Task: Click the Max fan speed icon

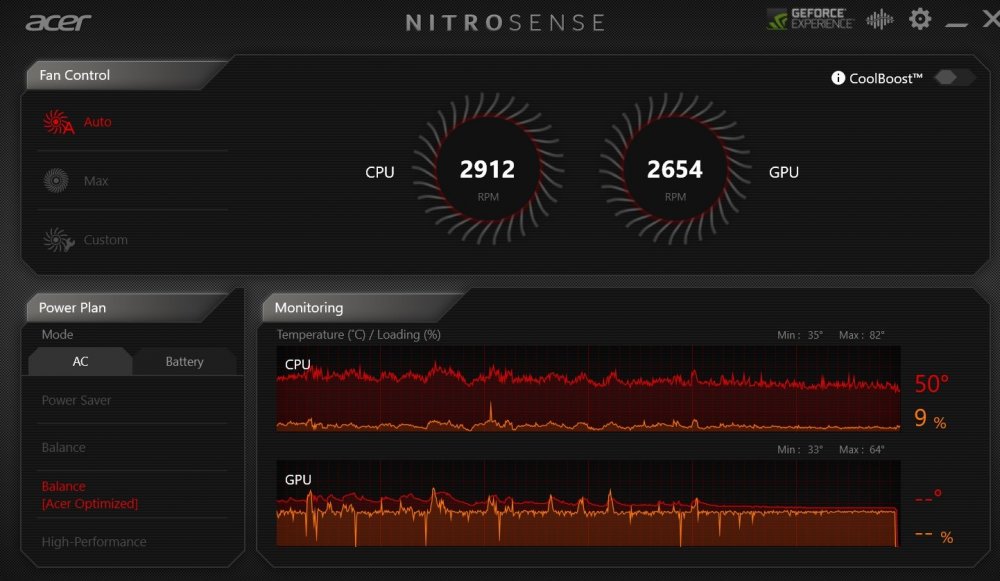Action: tap(56, 181)
